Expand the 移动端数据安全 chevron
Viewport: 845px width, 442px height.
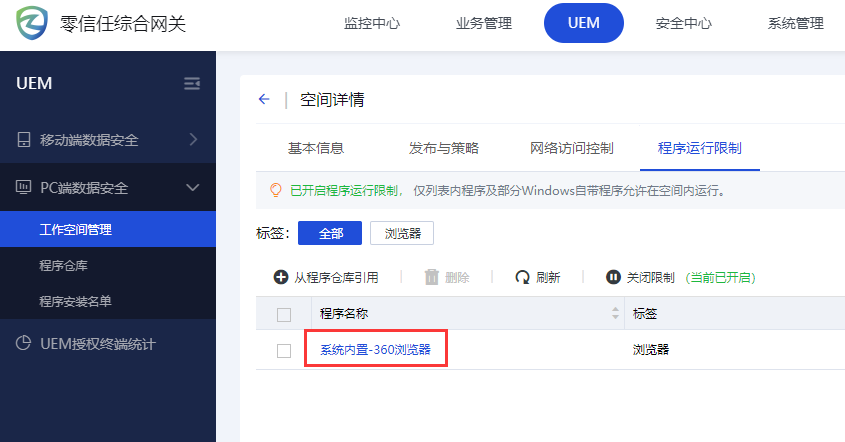pyautogui.click(x=193, y=140)
